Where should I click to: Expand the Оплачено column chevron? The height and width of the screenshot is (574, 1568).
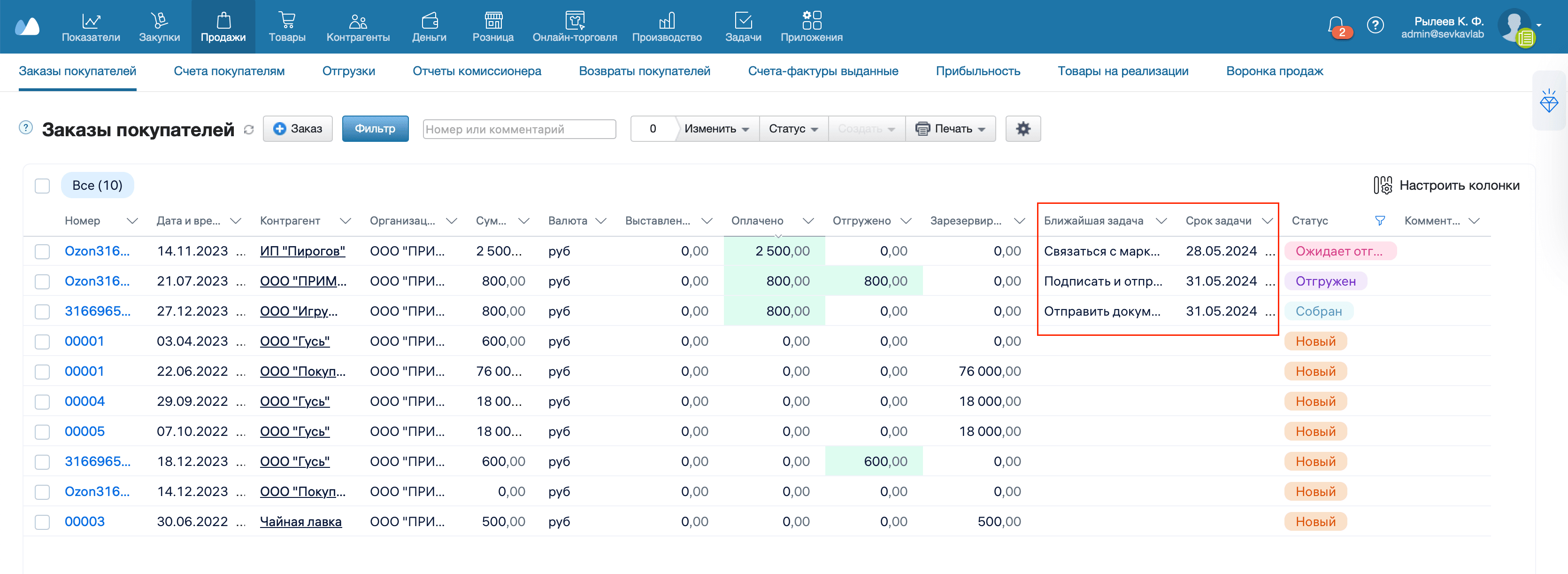[808, 221]
